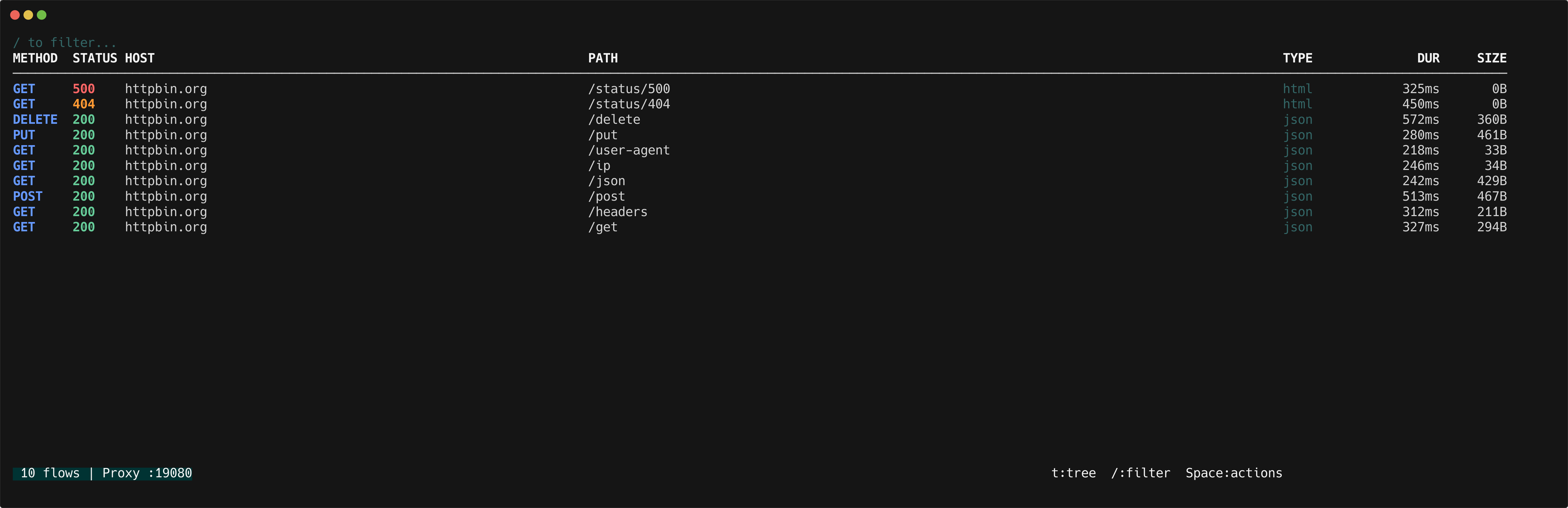Screen dimensions: 1568x508
Task: Select the DELETE /delete flow row
Action: pos(365,119)
